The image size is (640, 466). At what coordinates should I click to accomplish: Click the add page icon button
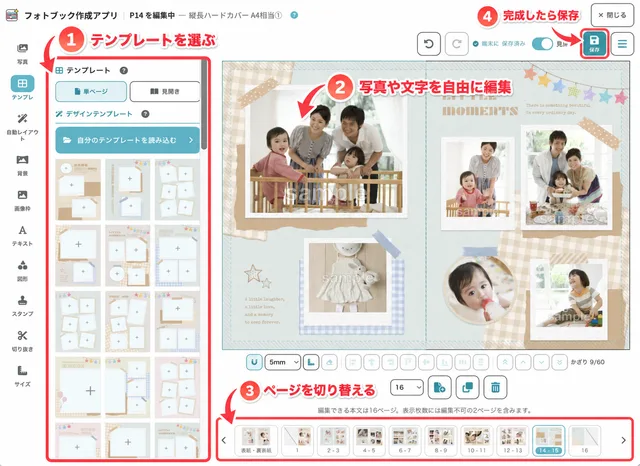[440, 387]
